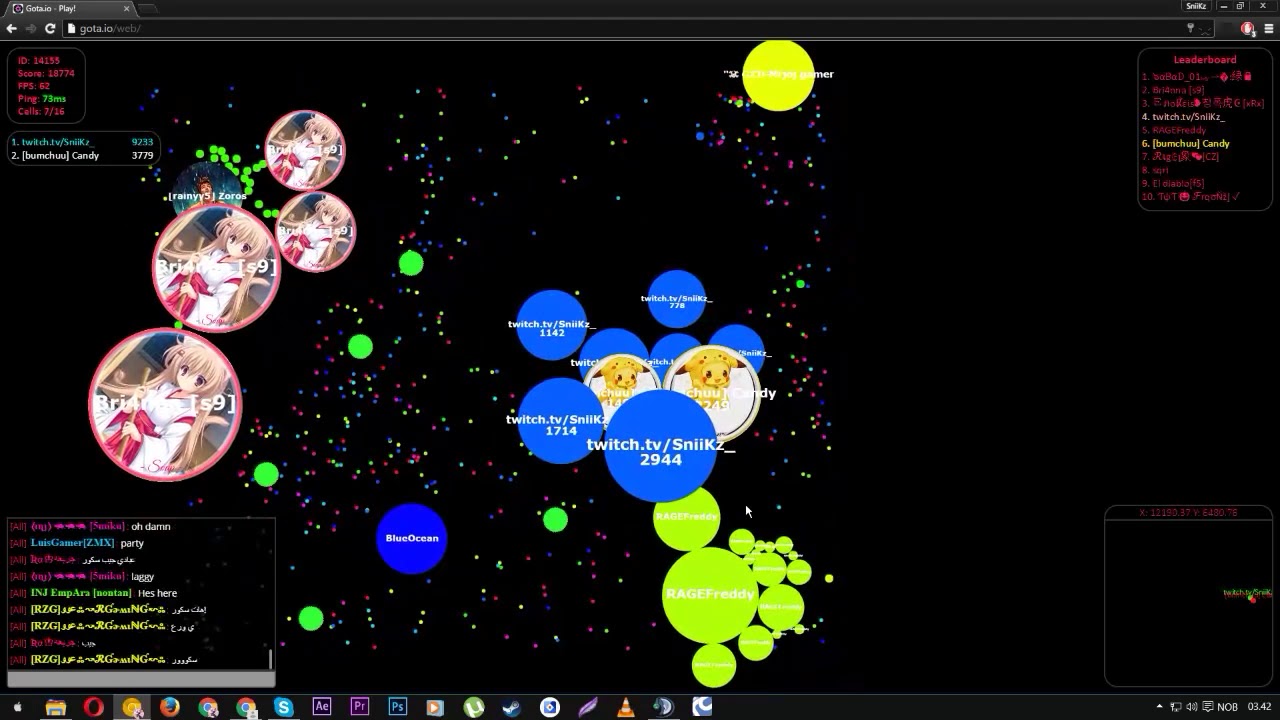The image size is (1280, 720).
Task: Open Firefox from the taskbar
Action: click(x=169, y=707)
